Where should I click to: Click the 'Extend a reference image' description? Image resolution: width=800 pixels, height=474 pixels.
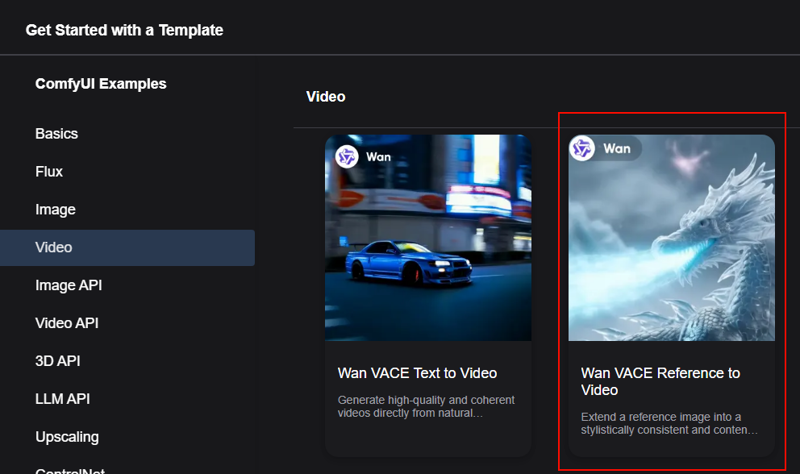point(669,423)
